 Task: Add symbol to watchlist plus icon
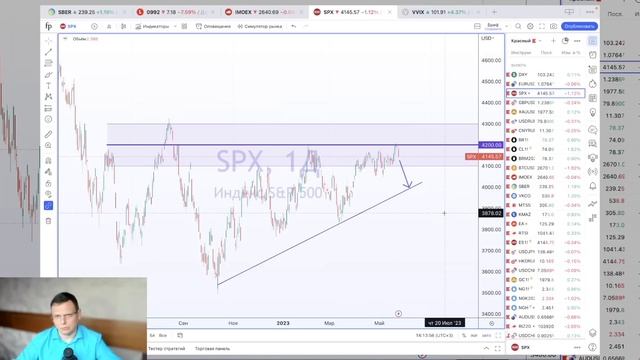553,41
